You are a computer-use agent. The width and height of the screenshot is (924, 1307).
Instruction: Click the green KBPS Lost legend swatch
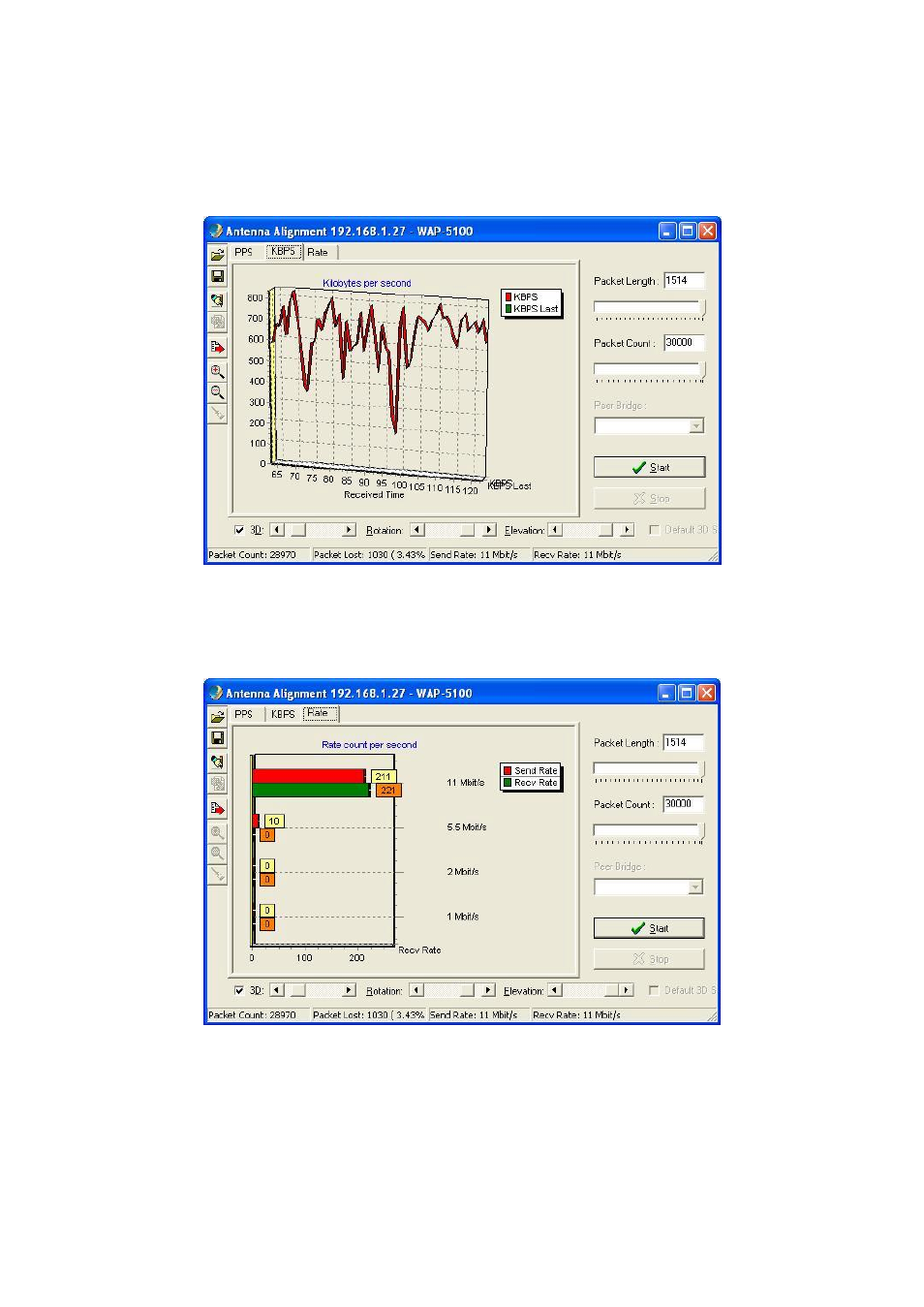tap(508, 309)
